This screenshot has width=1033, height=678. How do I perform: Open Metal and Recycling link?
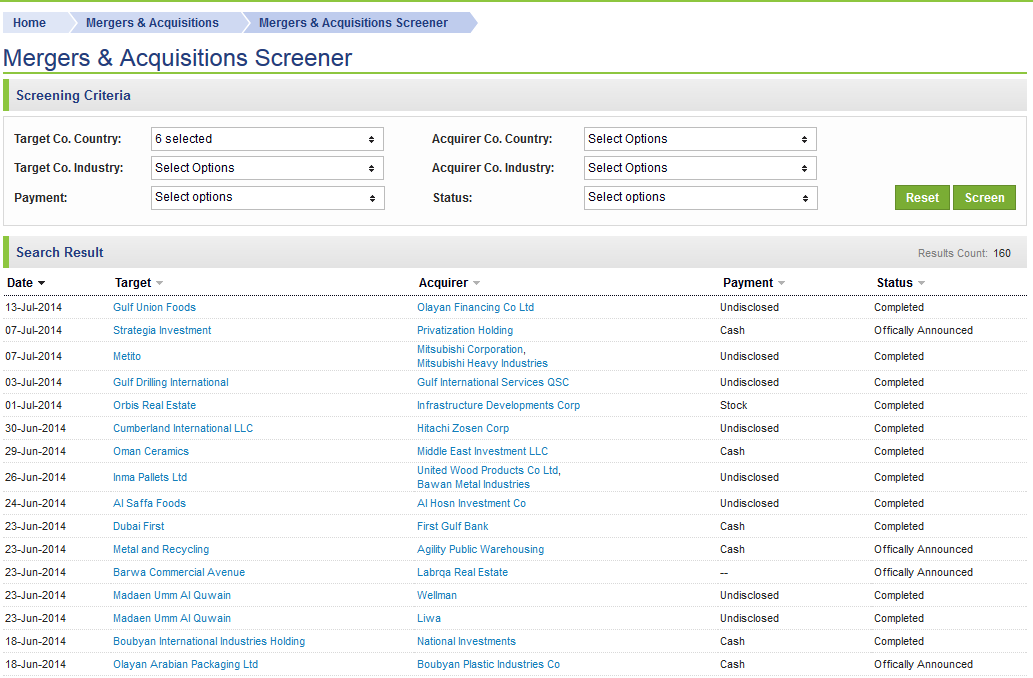tap(161, 550)
